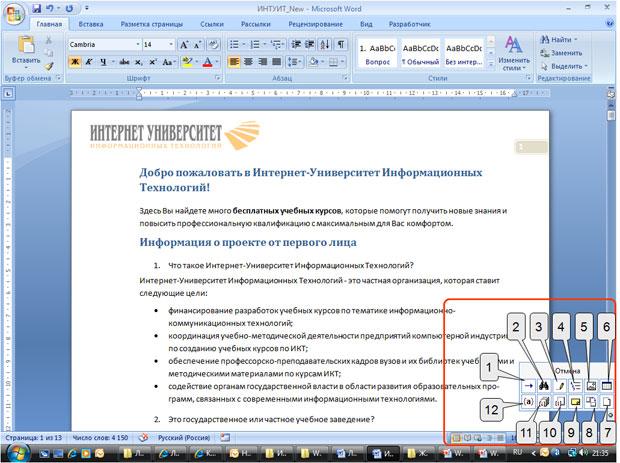620x463 pixels.
Task: Apply yellow text highlight color
Action: [187, 62]
